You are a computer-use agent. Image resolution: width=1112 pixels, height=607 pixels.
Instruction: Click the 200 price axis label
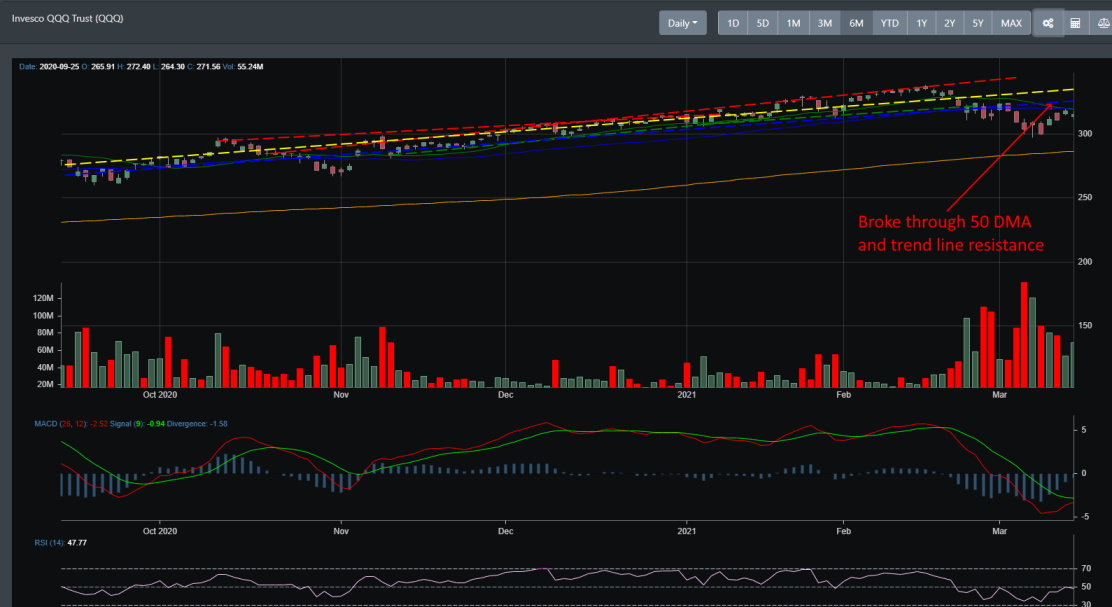(1085, 262)
